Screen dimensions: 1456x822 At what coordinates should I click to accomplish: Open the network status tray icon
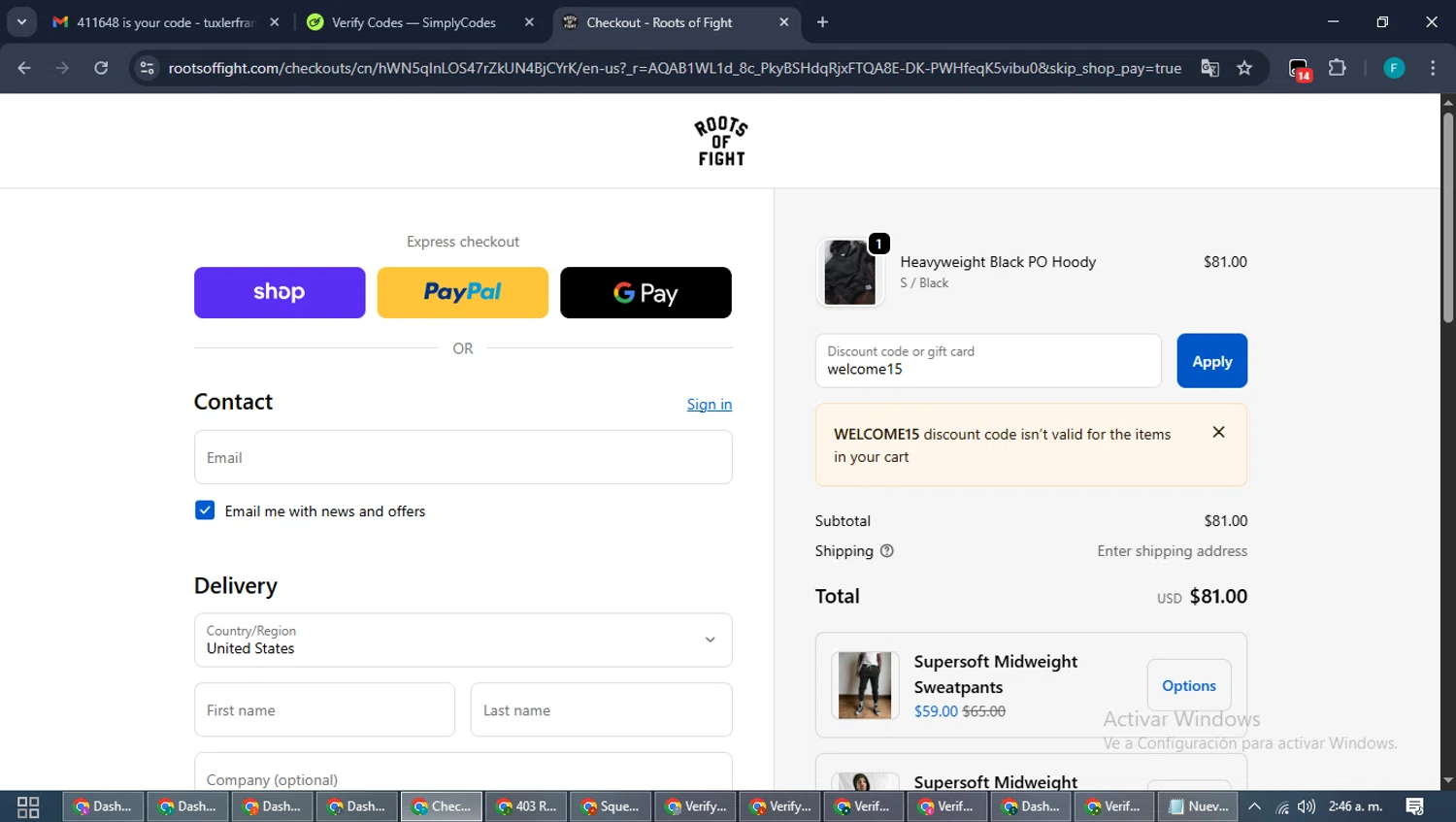point(1281,806)
